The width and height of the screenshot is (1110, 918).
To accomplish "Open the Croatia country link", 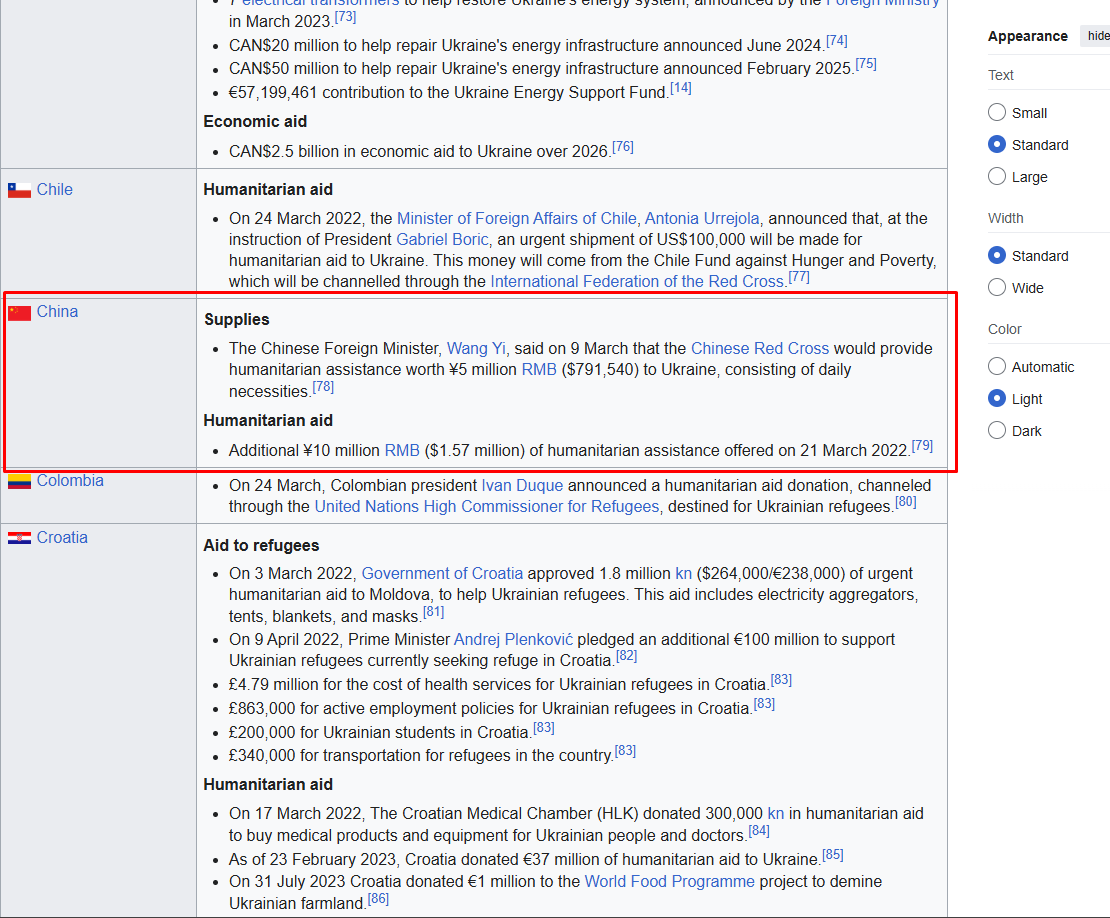I will click(62, 537).
